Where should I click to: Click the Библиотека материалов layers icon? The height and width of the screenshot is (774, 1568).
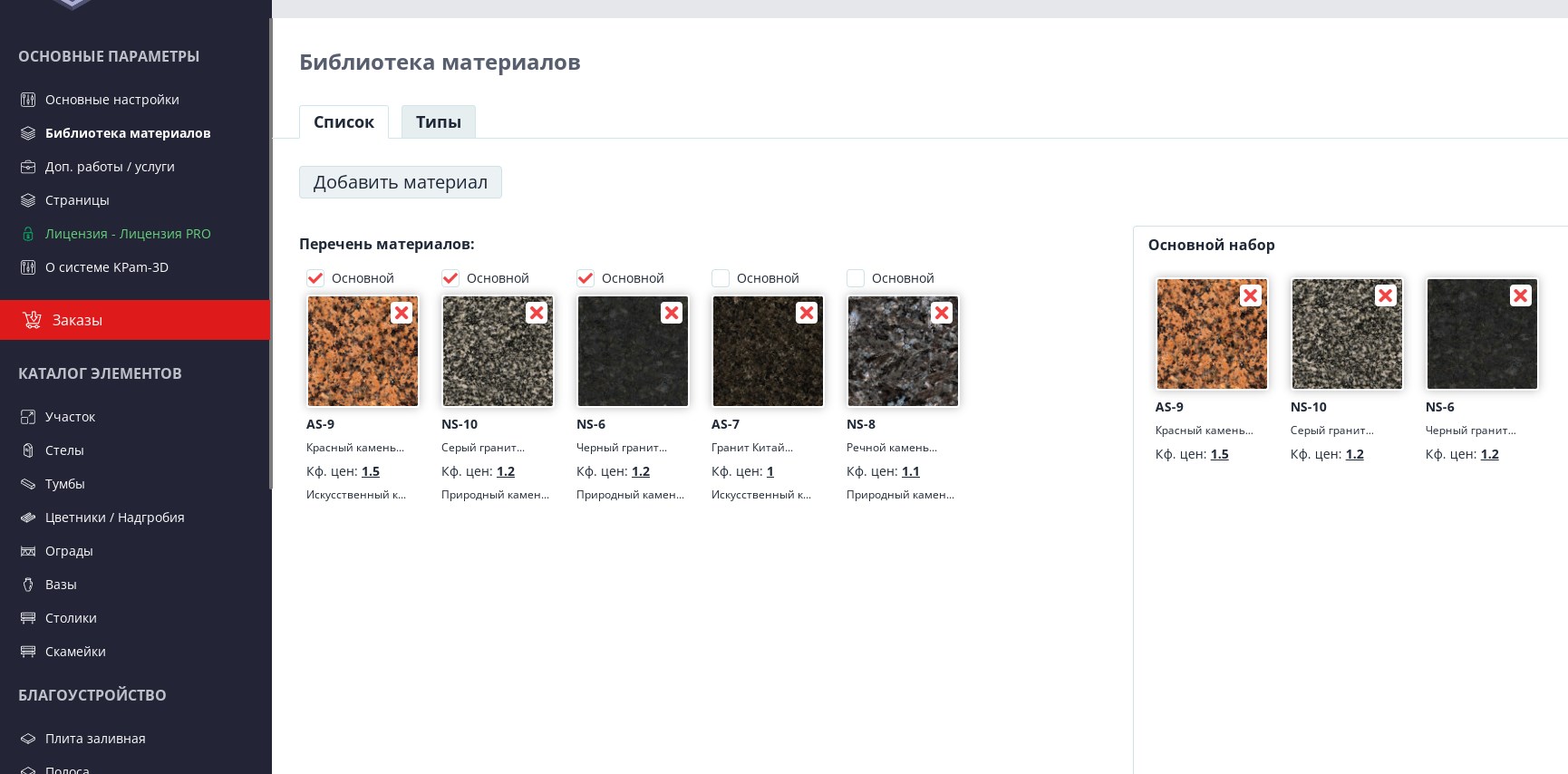[x=28, y=133]
